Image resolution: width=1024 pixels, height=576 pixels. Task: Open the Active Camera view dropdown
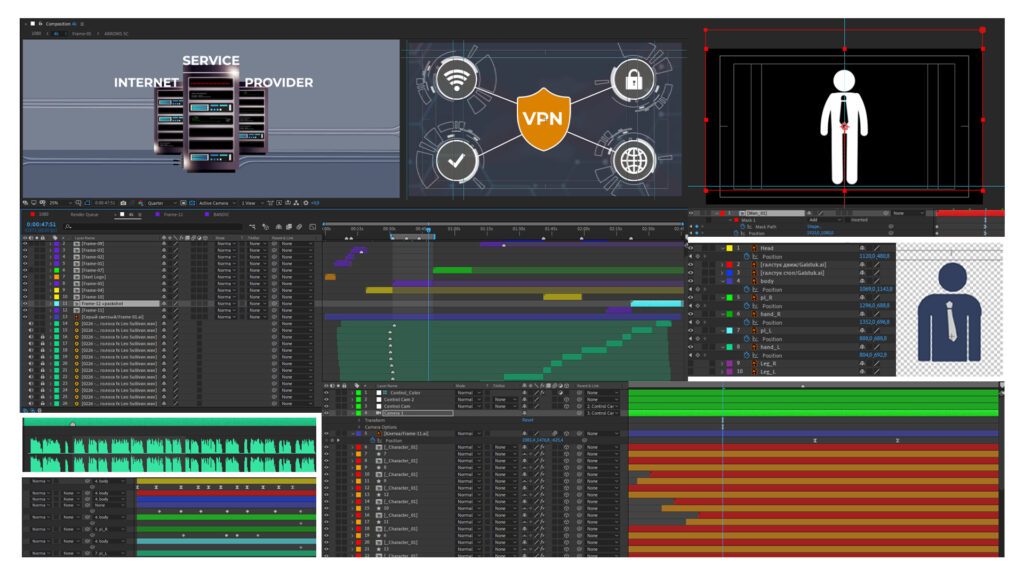tap(217, 203)
